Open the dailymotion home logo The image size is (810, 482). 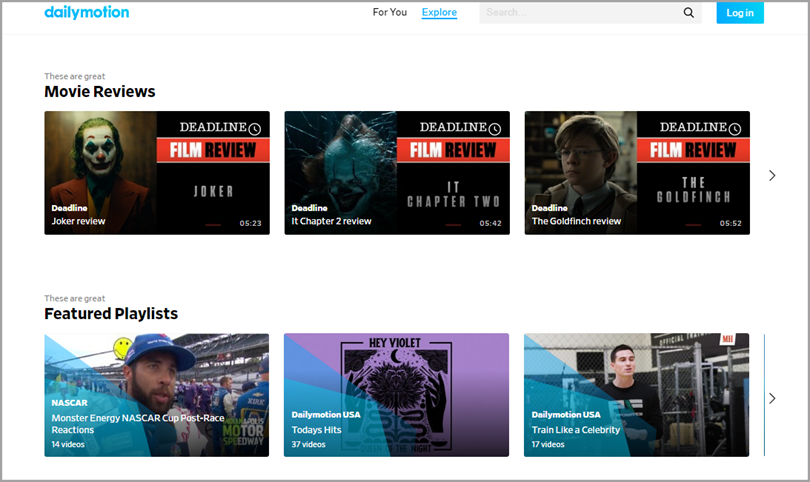click(87, 12)
